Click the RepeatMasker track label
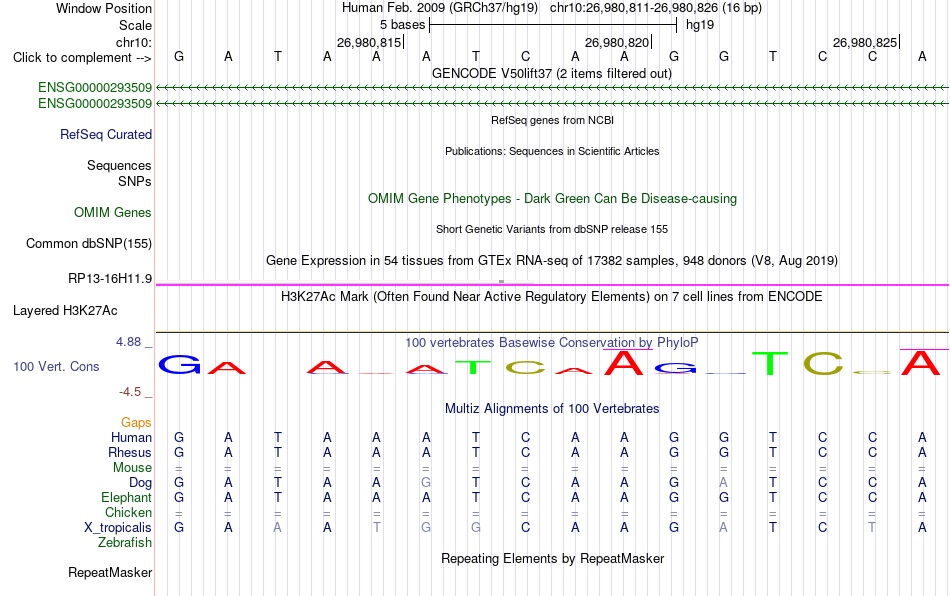 click(110, 572)
